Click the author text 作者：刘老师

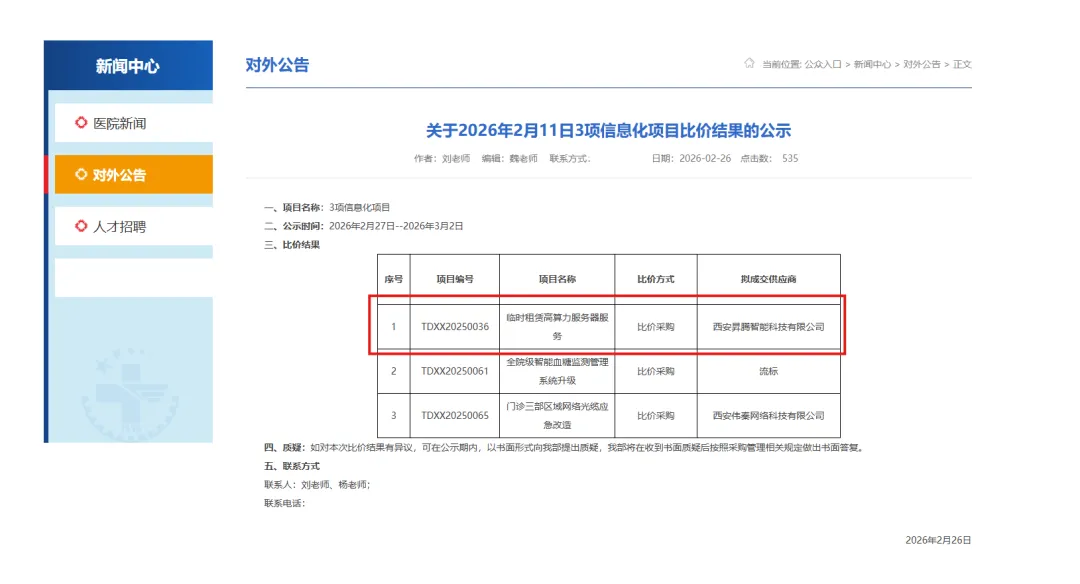click(442, 158)
